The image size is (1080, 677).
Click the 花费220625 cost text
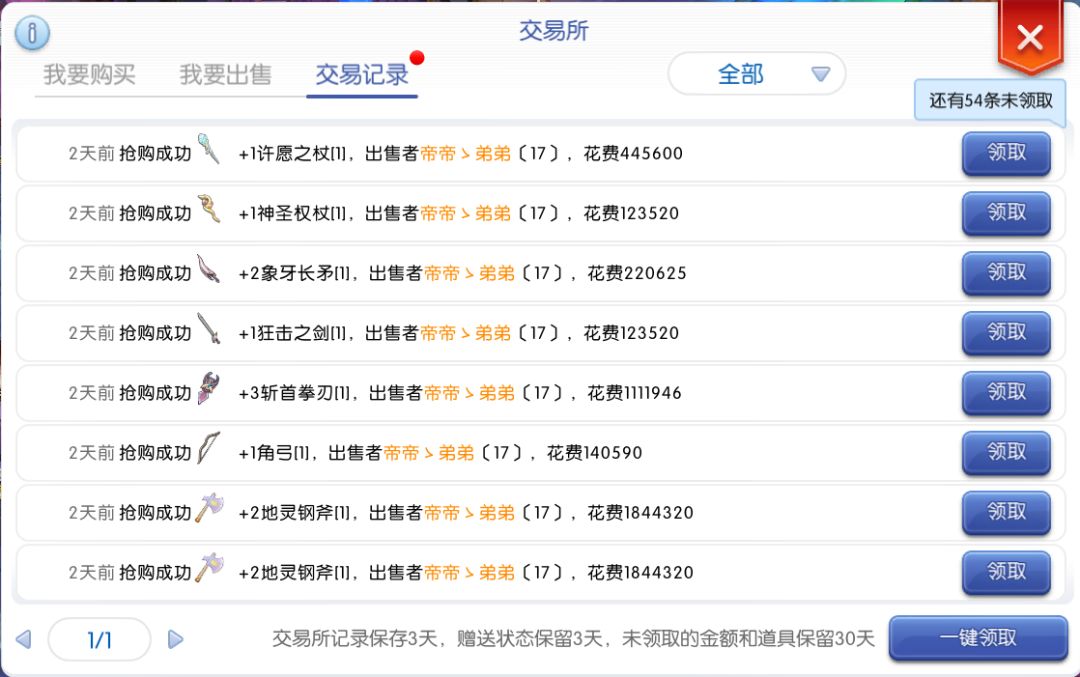(637, 273)
